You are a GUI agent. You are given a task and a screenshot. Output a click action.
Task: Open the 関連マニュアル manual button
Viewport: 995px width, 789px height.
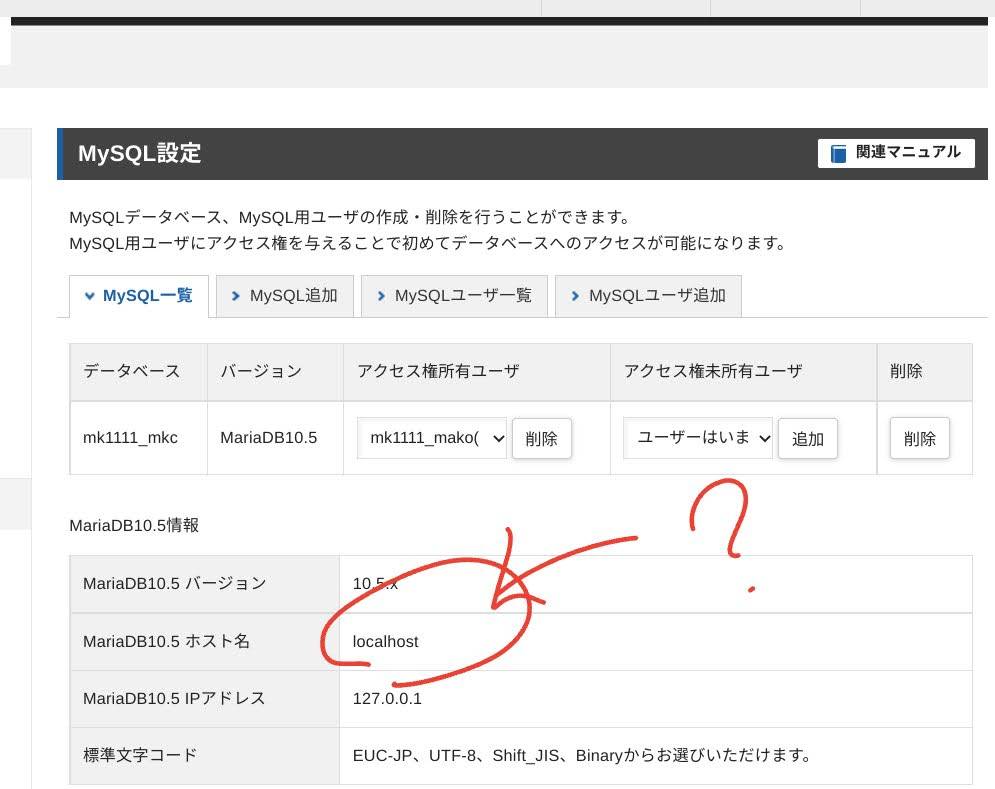[x=895, y=153]
